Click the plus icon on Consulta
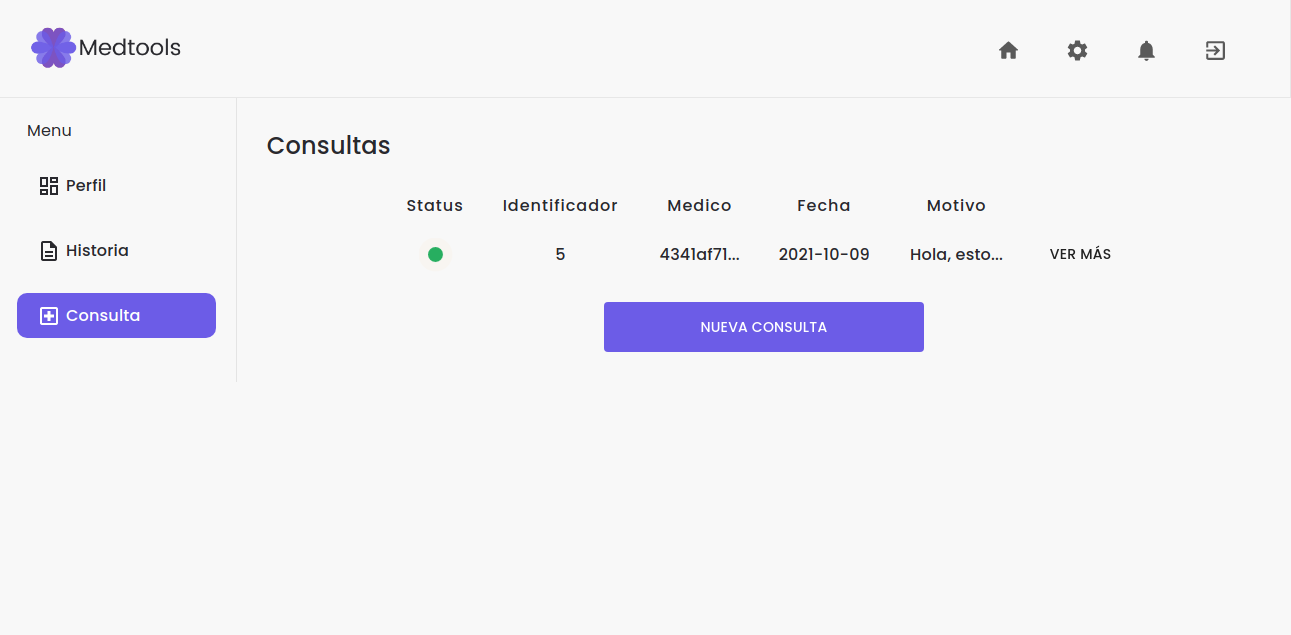 pos(48,315)
